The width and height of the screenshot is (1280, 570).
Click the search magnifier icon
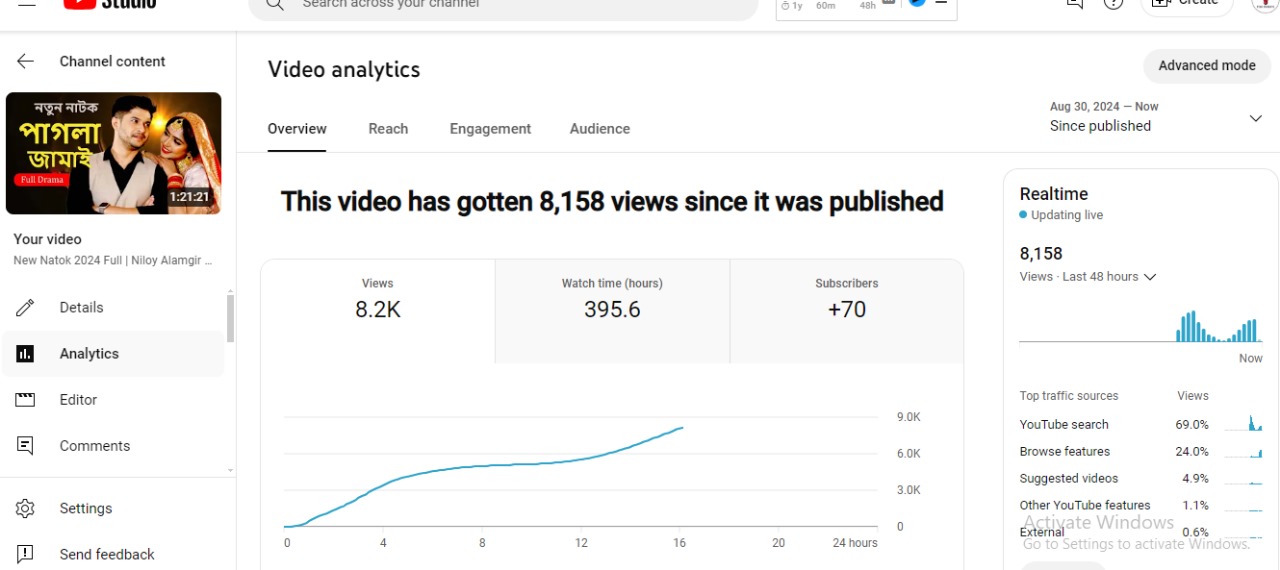274,5
